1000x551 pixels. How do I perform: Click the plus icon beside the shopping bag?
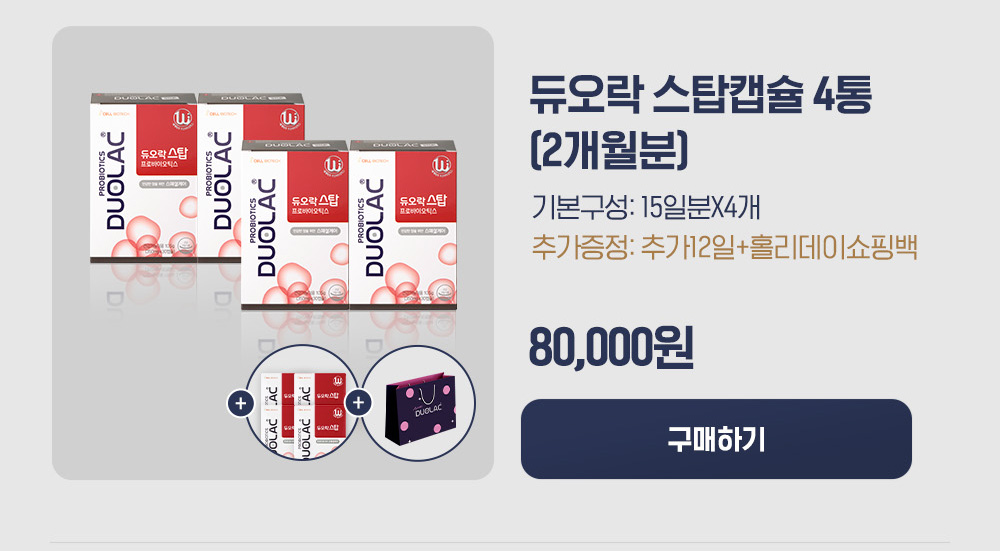[x=358, y=402]
